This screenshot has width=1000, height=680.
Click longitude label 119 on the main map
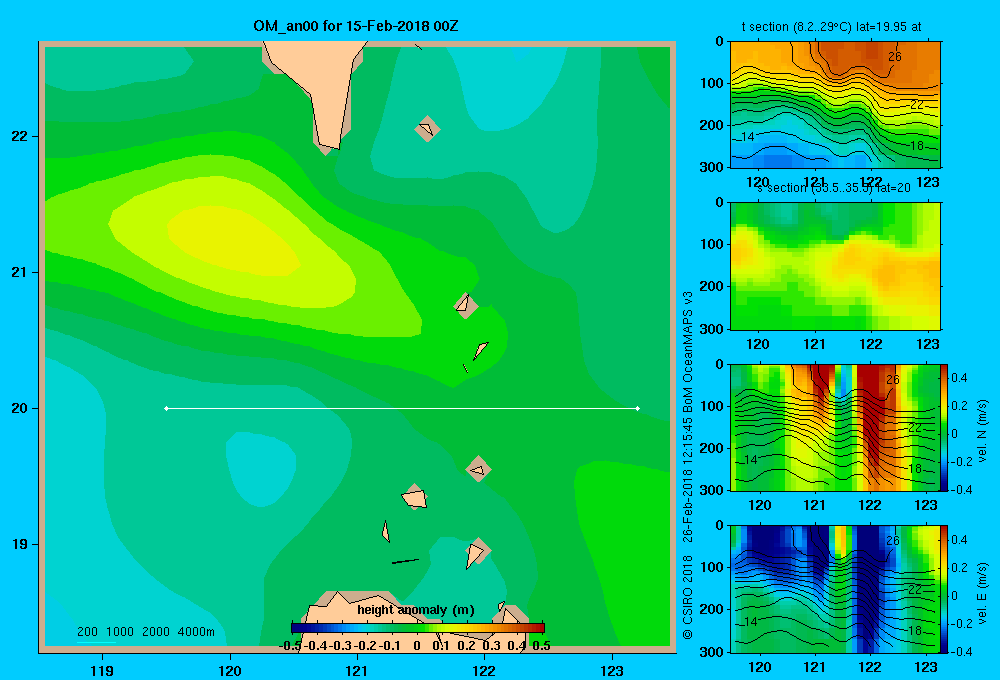click(x=103, y=671)
